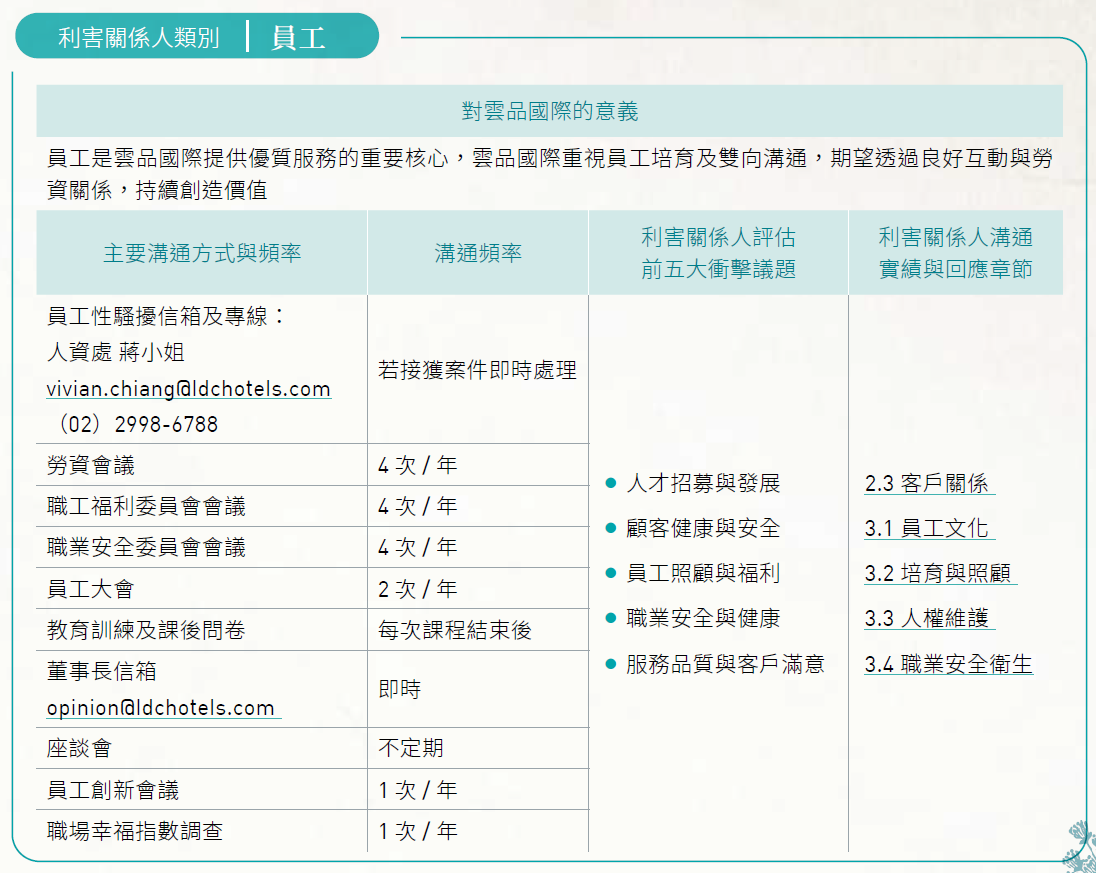Select the '員工創新會議' row label
The height and width of the screenshot is (873, 1096).
tap(113, 790)
